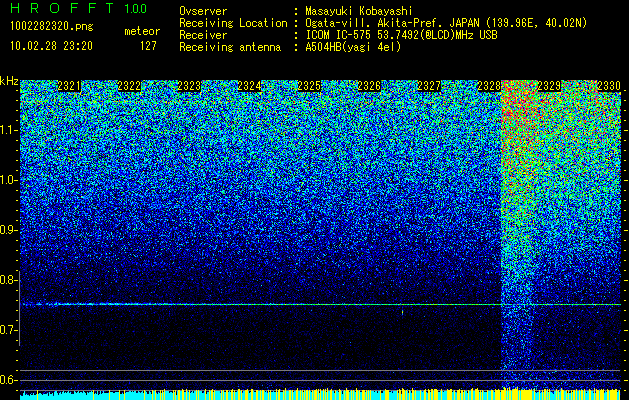This screenshot has width=629, height=400.
Task: Click the 2327 time marker
Action: [x=429, y=86]
